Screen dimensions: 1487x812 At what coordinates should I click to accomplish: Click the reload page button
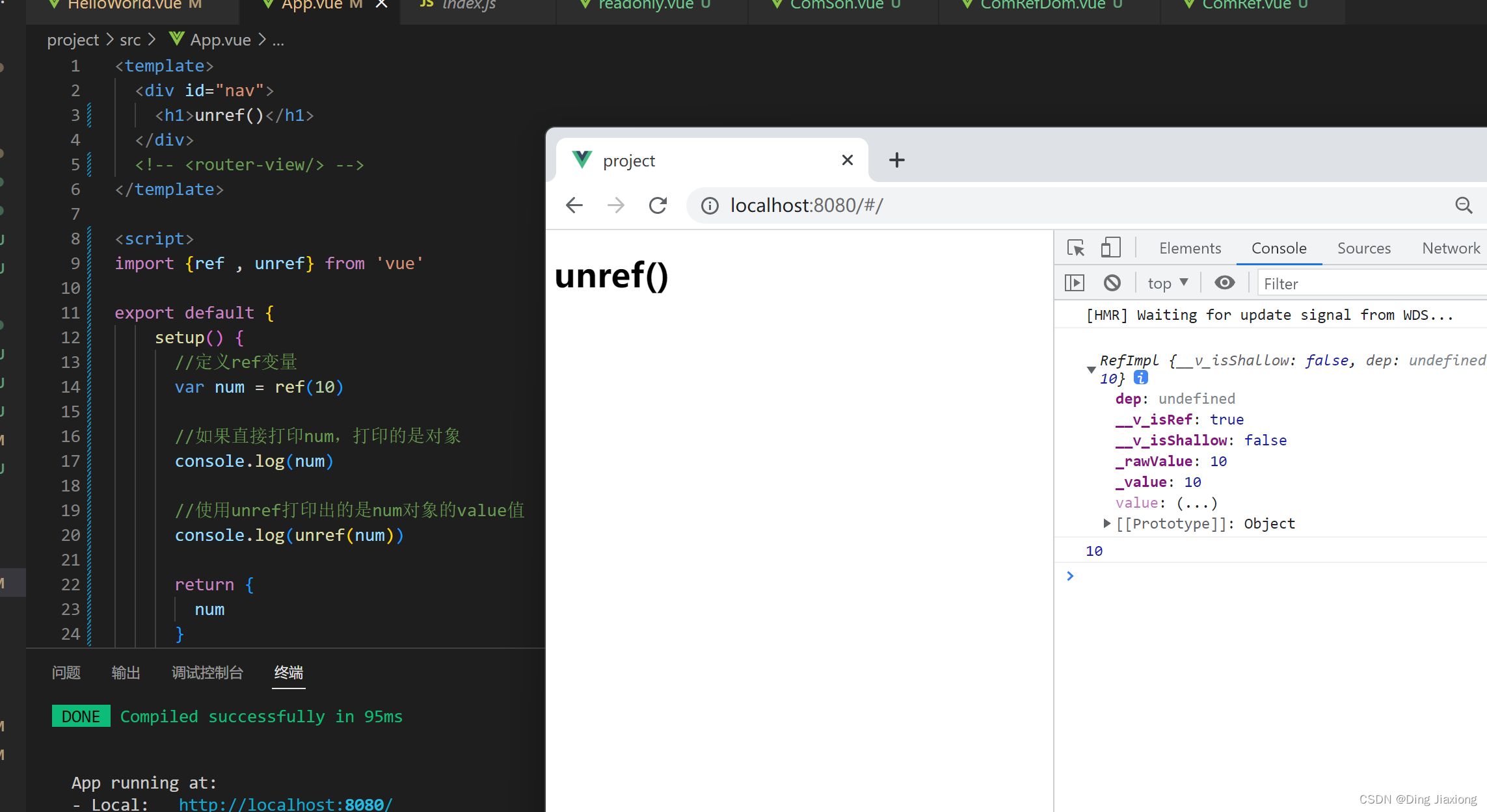pos(658,205)
